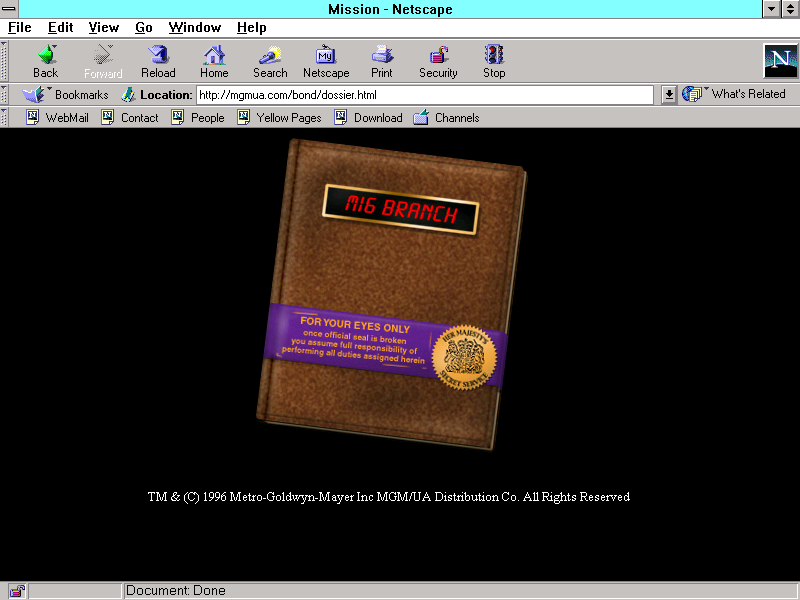800x600 pixels.
Task: Click the security padlock in the status bar
Action: point(17,591)
